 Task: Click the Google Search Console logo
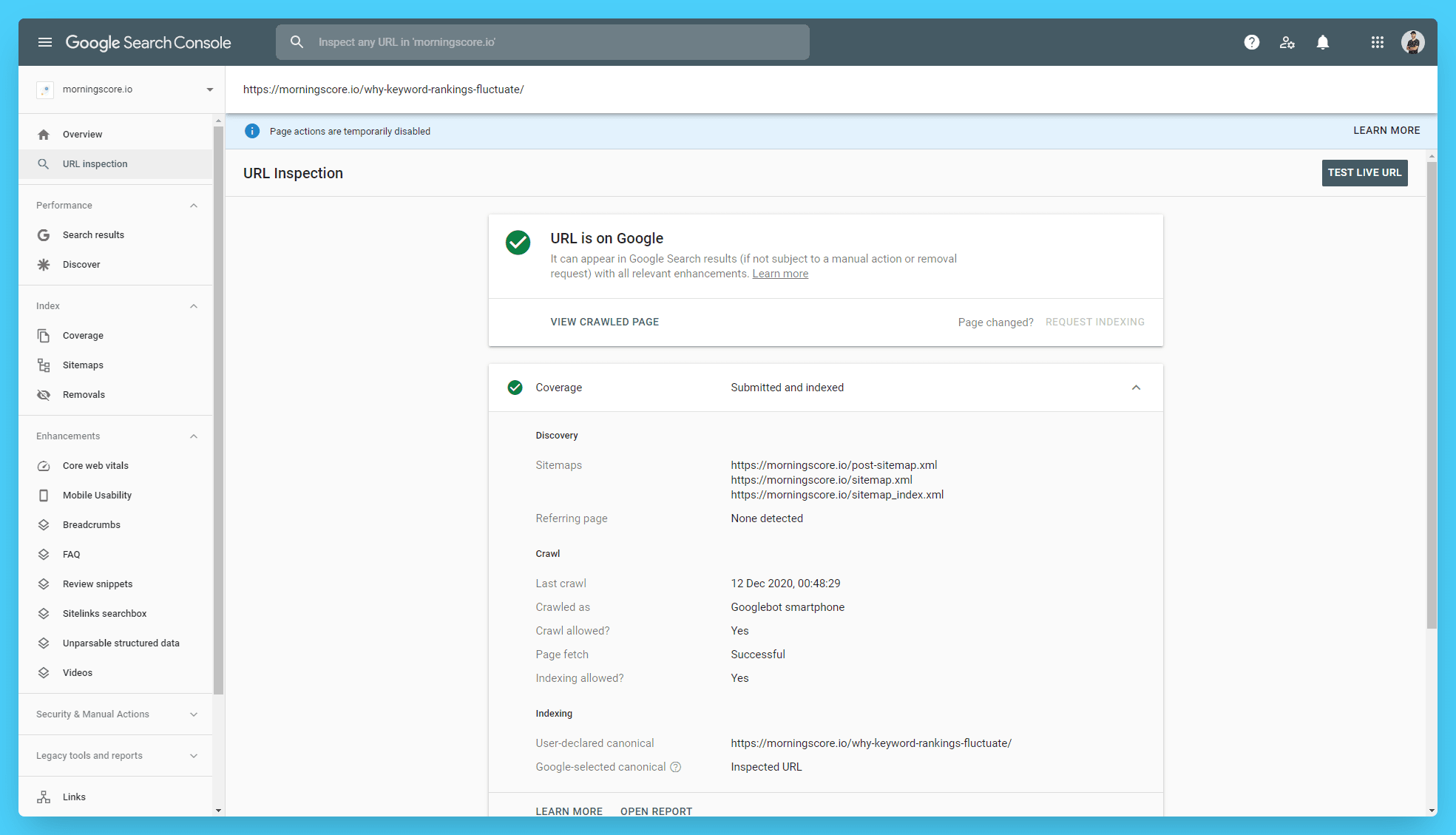click(x=148, y=43)
